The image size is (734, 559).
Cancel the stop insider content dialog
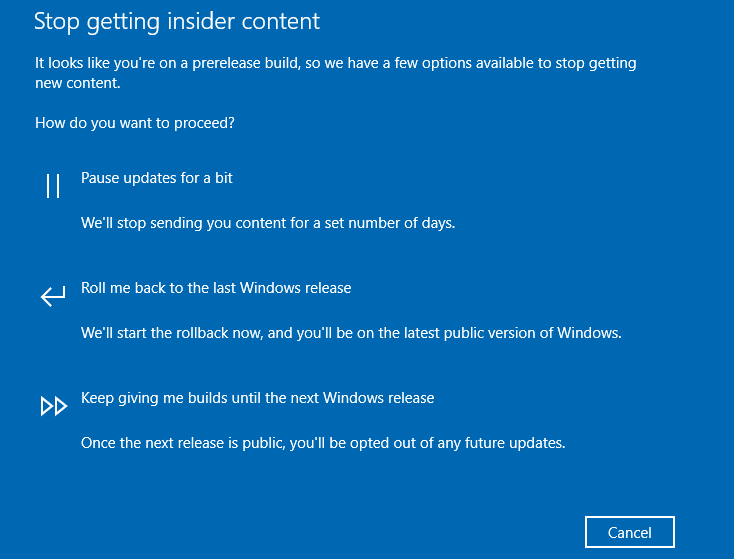[x=630, y=532]
